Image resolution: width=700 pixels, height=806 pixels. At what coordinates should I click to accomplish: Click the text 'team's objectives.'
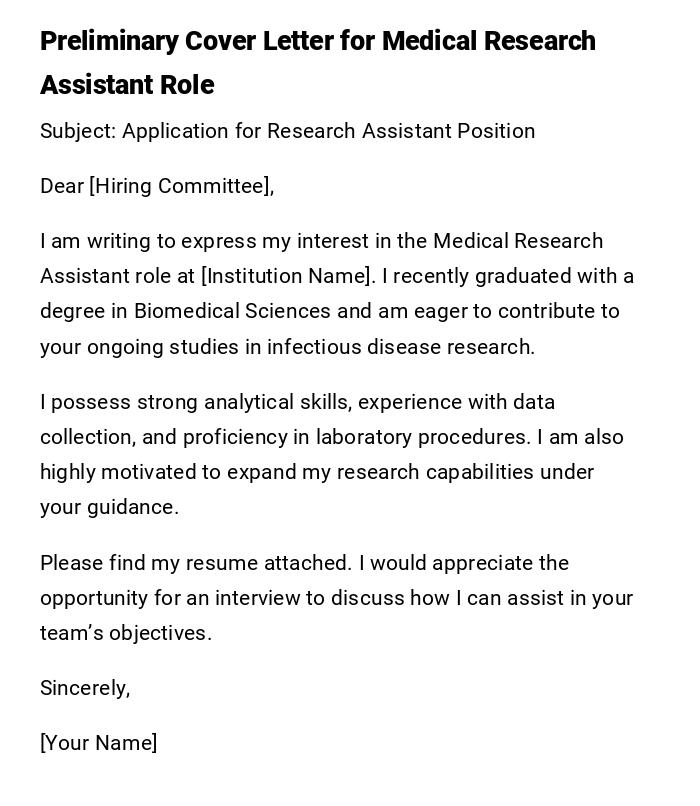[126, 633]
